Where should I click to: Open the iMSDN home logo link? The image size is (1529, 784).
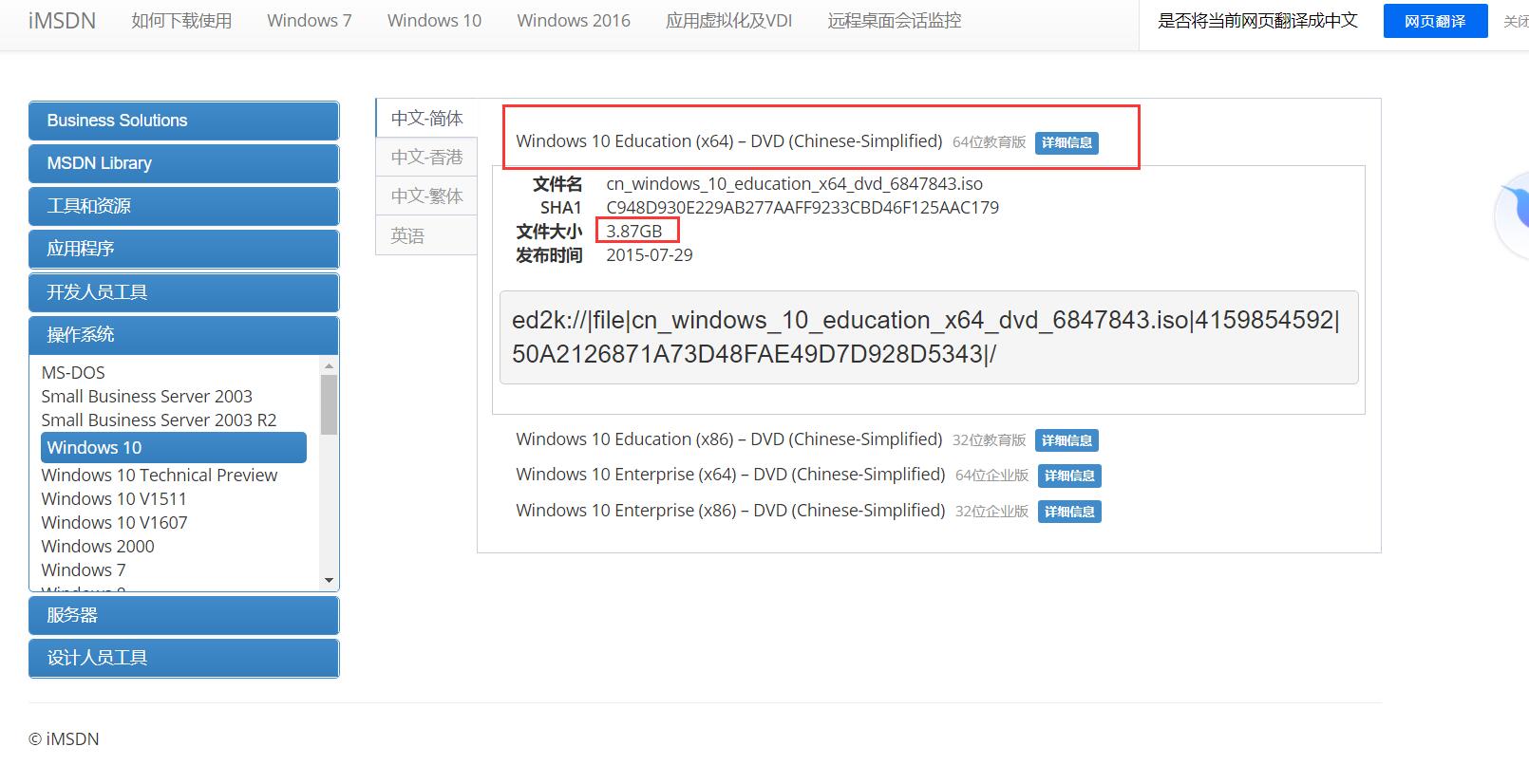coord(62,21)
